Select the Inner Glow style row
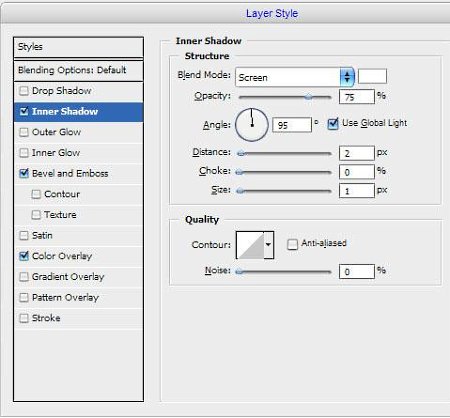The width and height of the screenshot is (450, 418). tap(79, 153)
